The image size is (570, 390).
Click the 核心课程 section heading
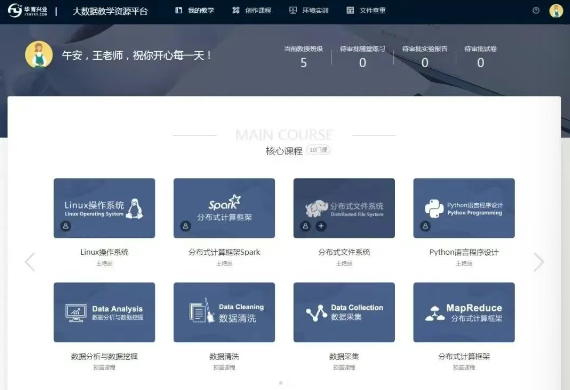pyautogui.click(x=284, y=150)
